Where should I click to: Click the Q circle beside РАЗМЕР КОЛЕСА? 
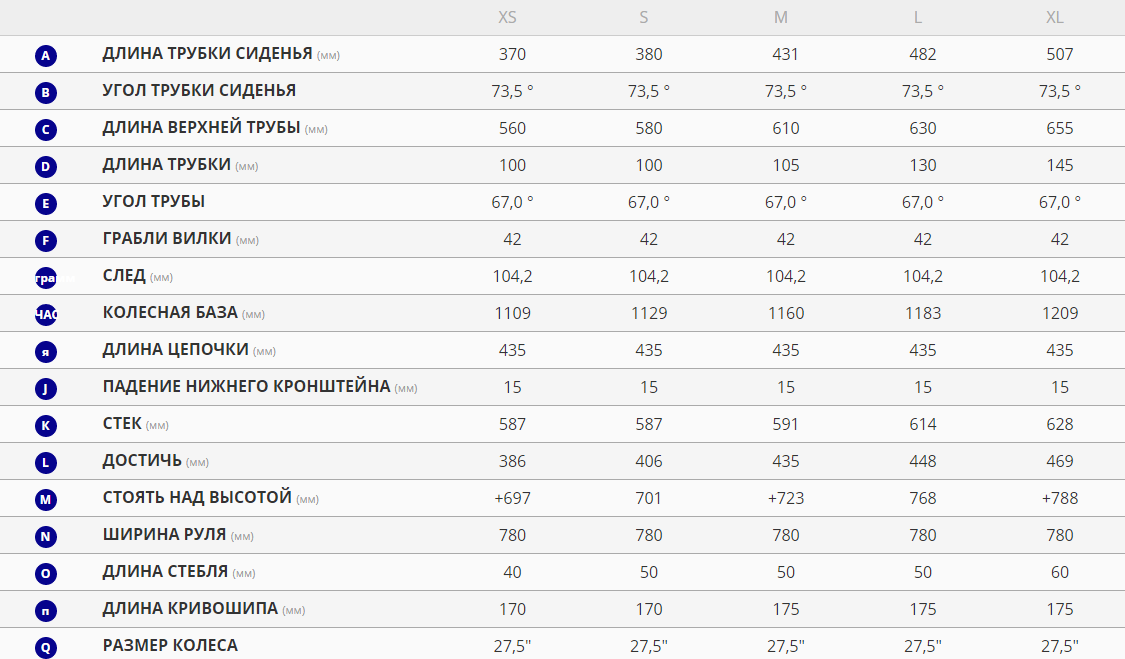pos(46,647)
